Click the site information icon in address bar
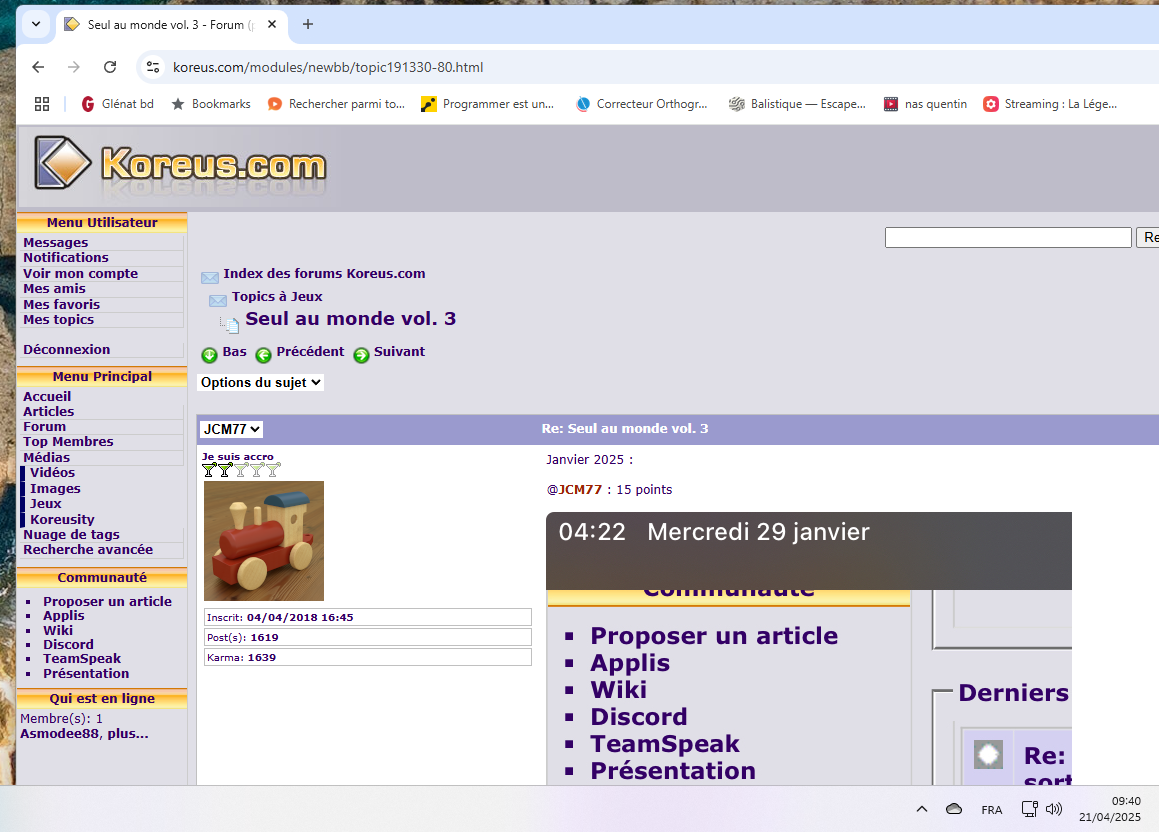The width and height of the screenshot is (1159, 832). pyautogui.click(x=153, y=67)
